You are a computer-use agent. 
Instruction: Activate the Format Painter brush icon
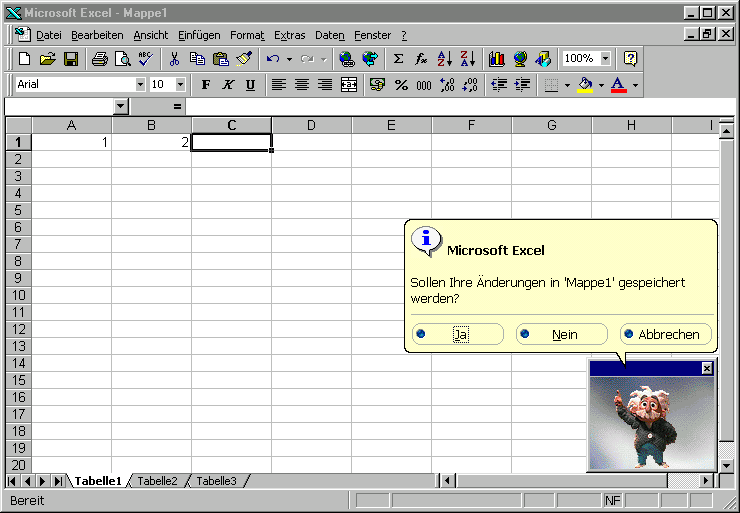click(x=244, y=59)
